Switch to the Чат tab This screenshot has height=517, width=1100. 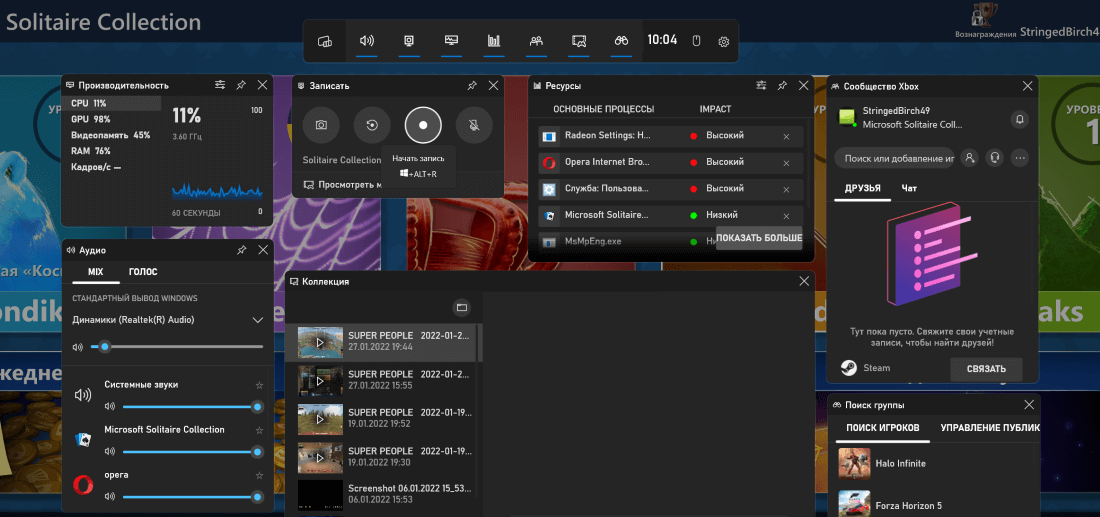pyautogui.click(x=909, y=188)
